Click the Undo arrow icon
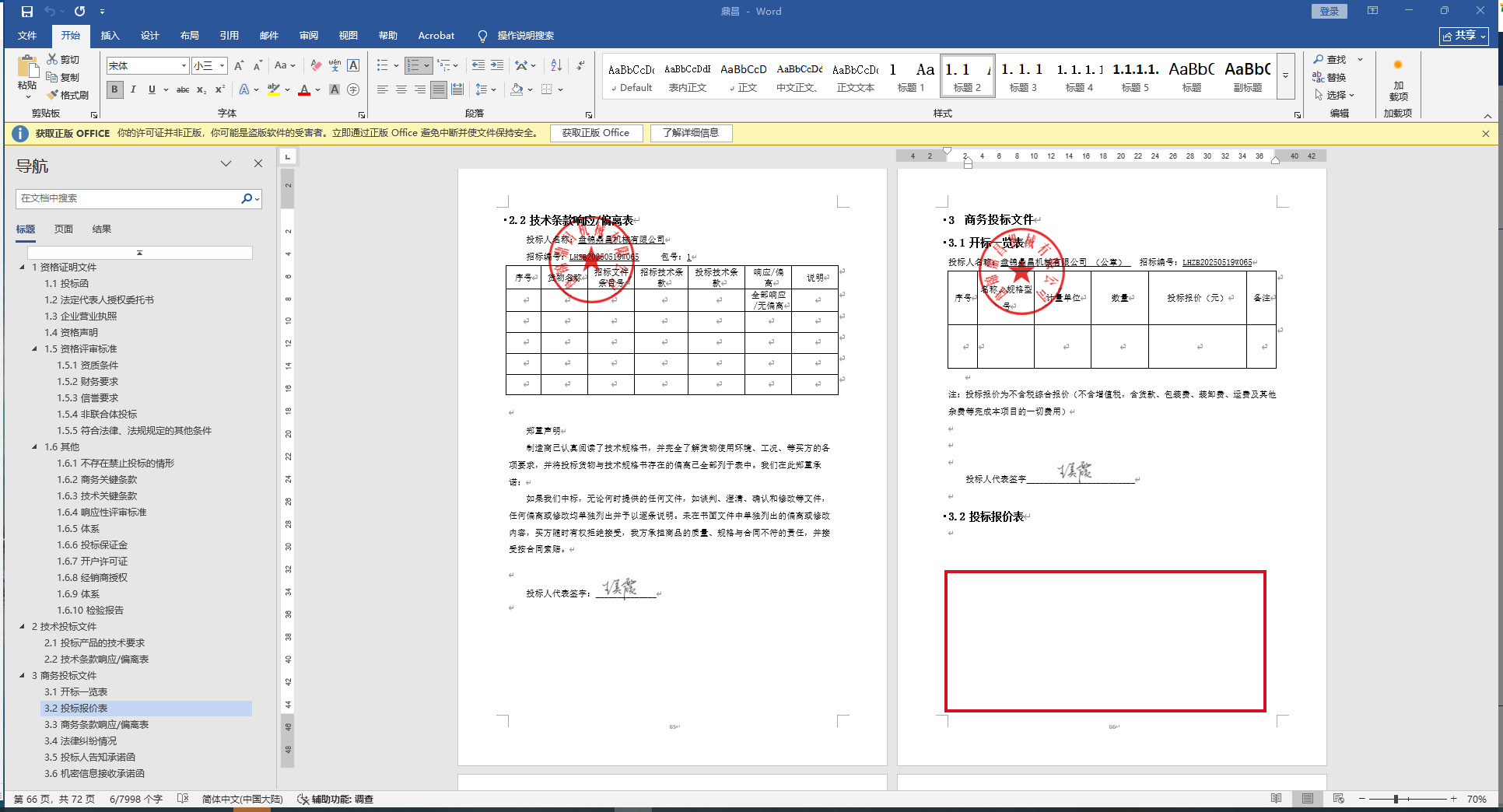1503x812 pixels. pyautogui.click(x=50, y=12)
